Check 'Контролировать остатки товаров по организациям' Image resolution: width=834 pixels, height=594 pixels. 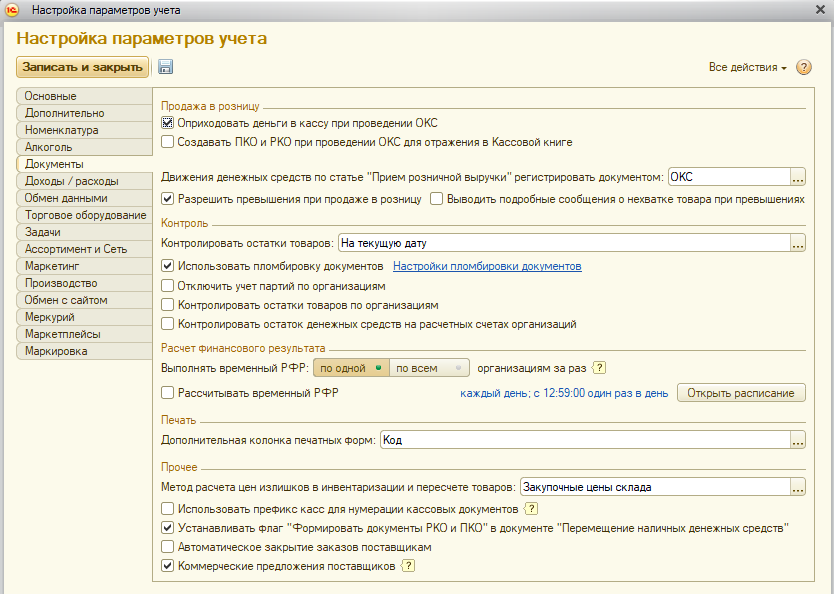tap(168, 305)
